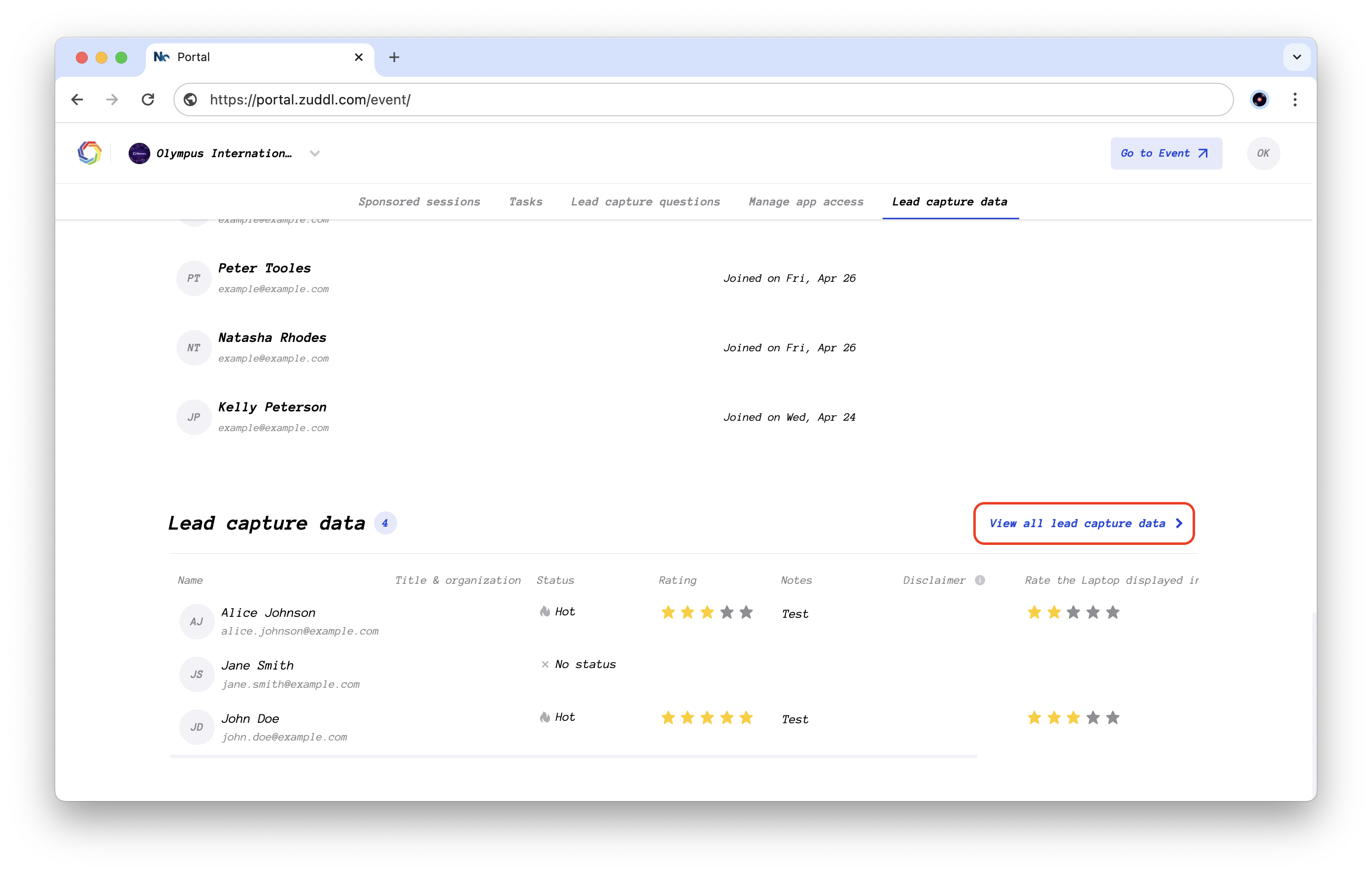The image size is (1372, 874).
Task: Click the Zuddl colorful logo icon
Action: [x=90, y=153]
